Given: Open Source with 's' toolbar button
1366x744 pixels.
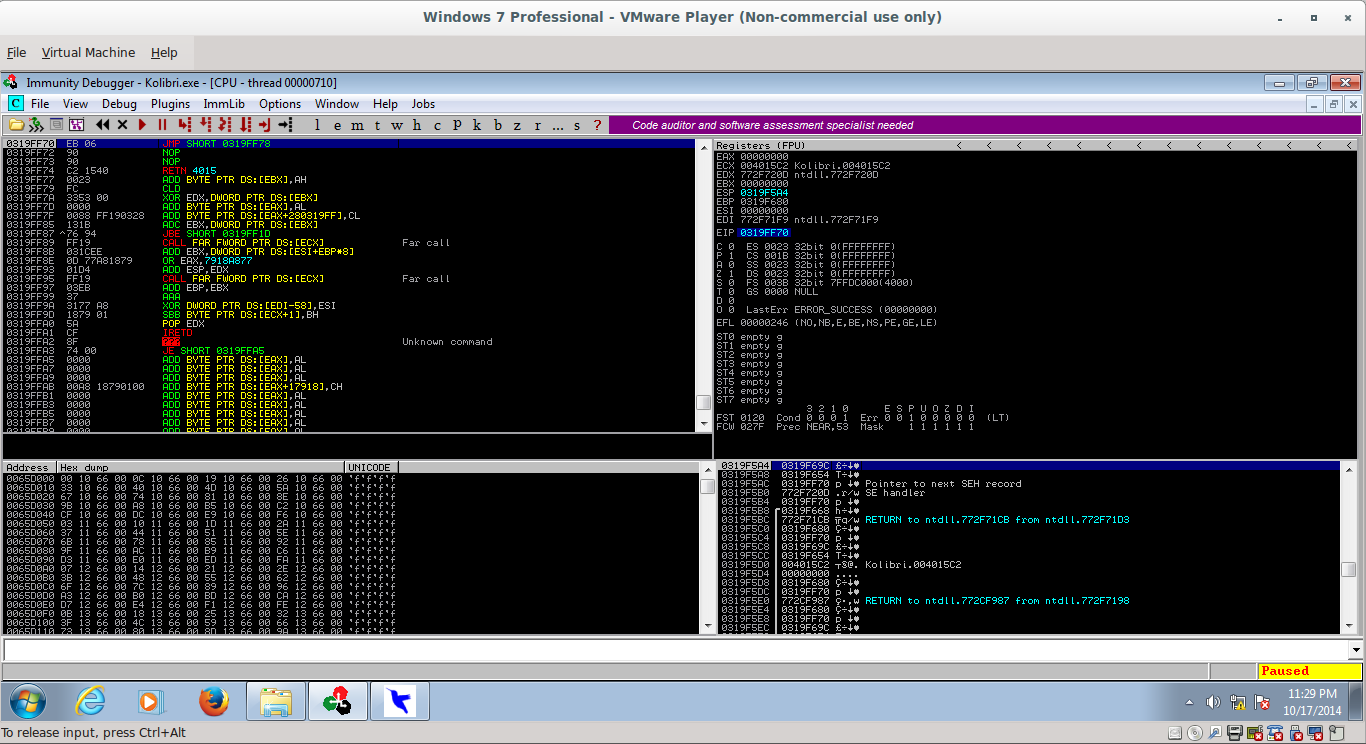Looking at the screenshot, I should 577,125.
